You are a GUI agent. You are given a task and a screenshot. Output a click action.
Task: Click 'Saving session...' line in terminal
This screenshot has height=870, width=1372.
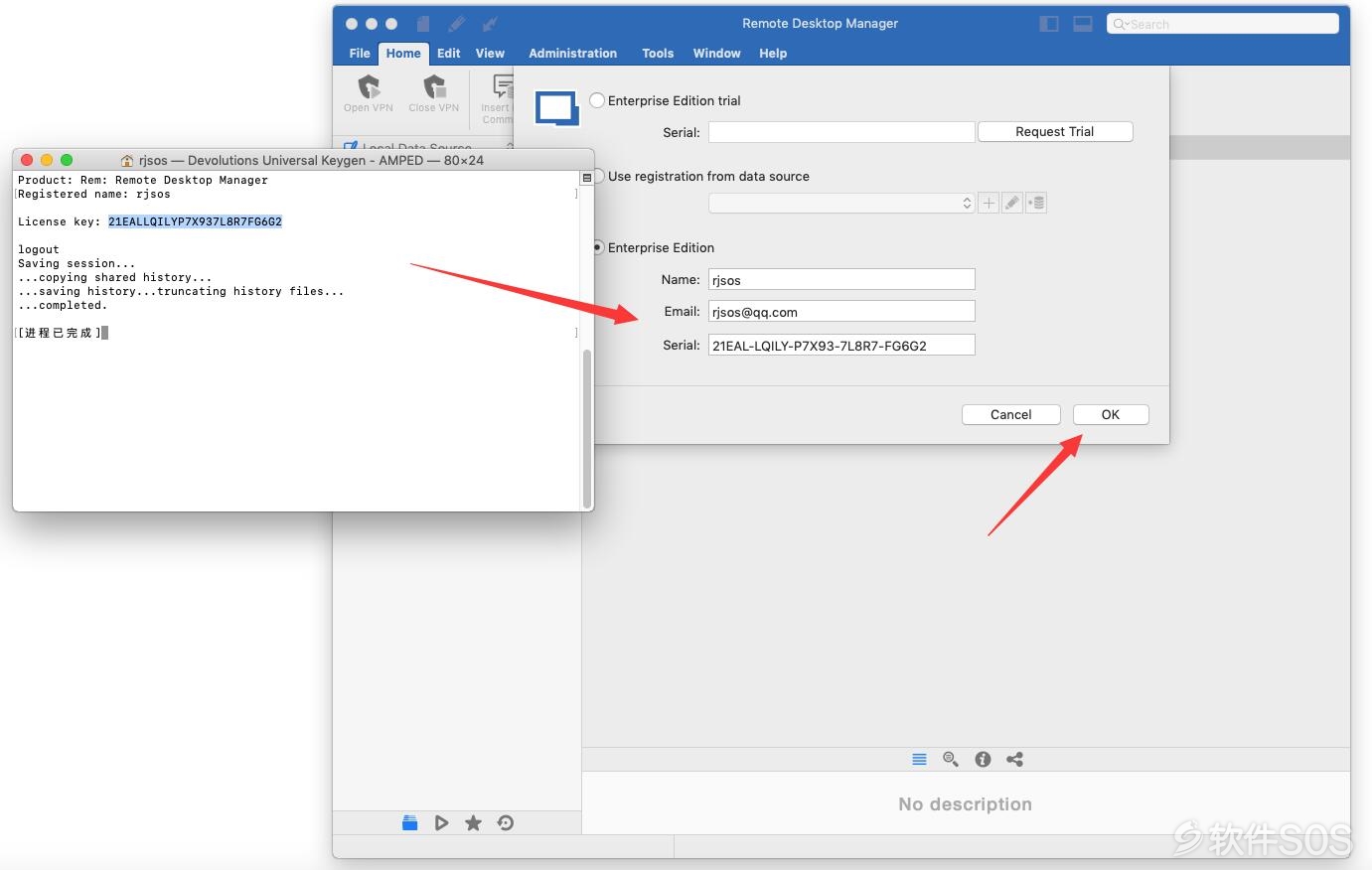click(x=76, y=263)
